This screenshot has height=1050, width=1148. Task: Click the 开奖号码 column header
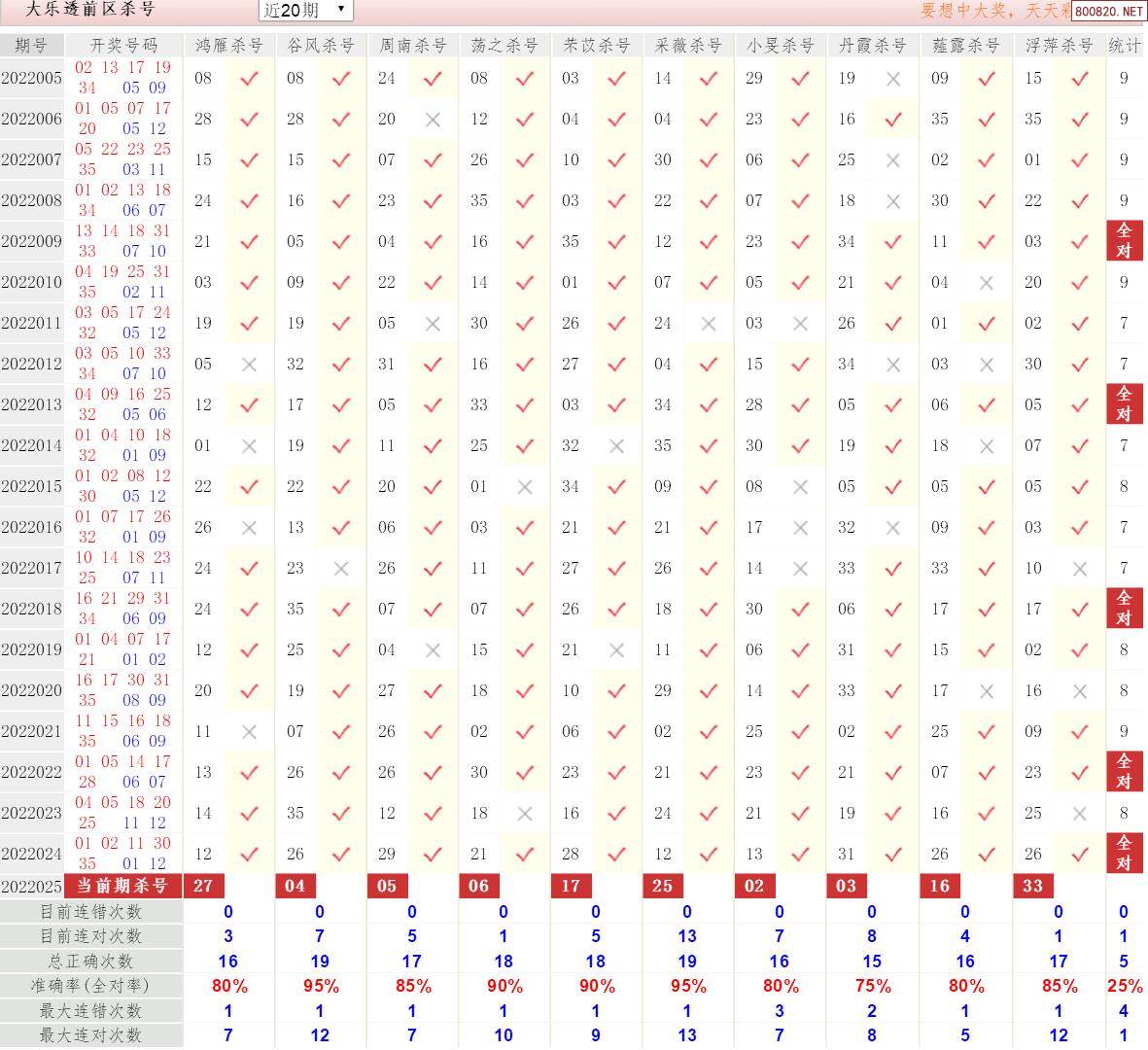tap(123, 46)
